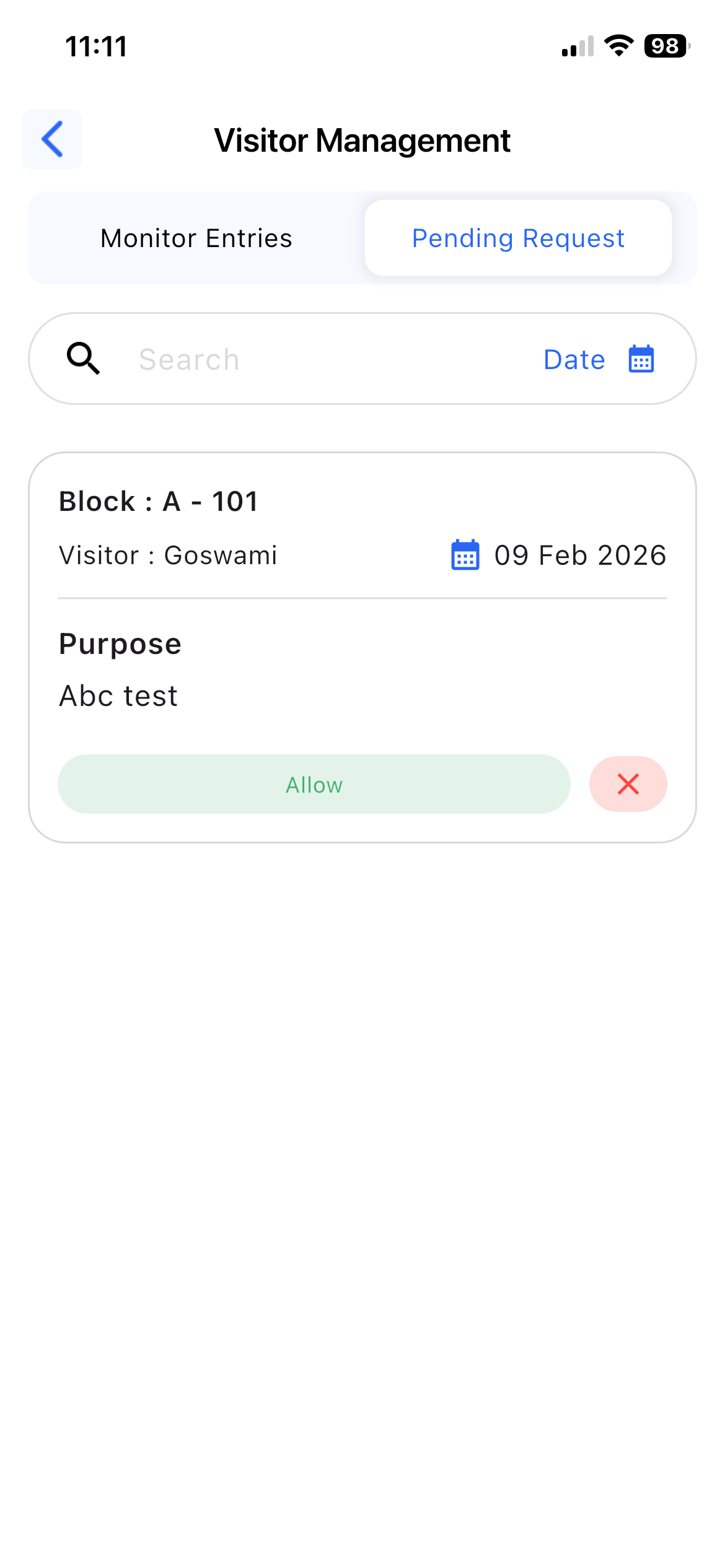The height and width of the screenshot is (1568, 725).
Task: Click the magnifying glass search icon
Action: tap(83, 359)
